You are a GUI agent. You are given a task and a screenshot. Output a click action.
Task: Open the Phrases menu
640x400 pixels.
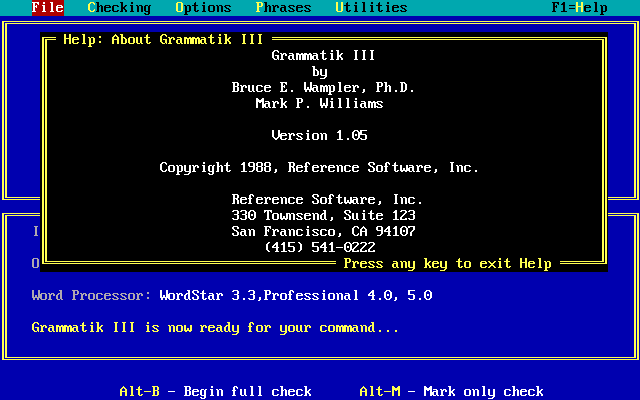[x=283, y=8]
